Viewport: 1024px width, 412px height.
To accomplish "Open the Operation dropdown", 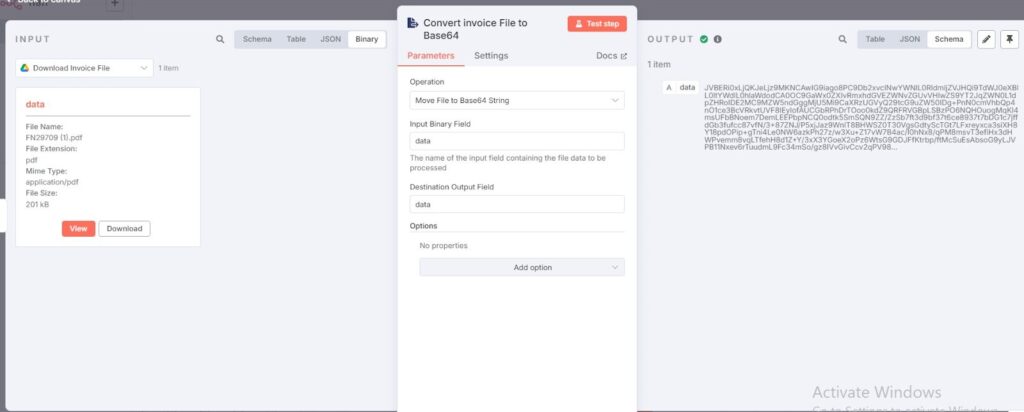I will pyautogui.click(x=517, y=101).
